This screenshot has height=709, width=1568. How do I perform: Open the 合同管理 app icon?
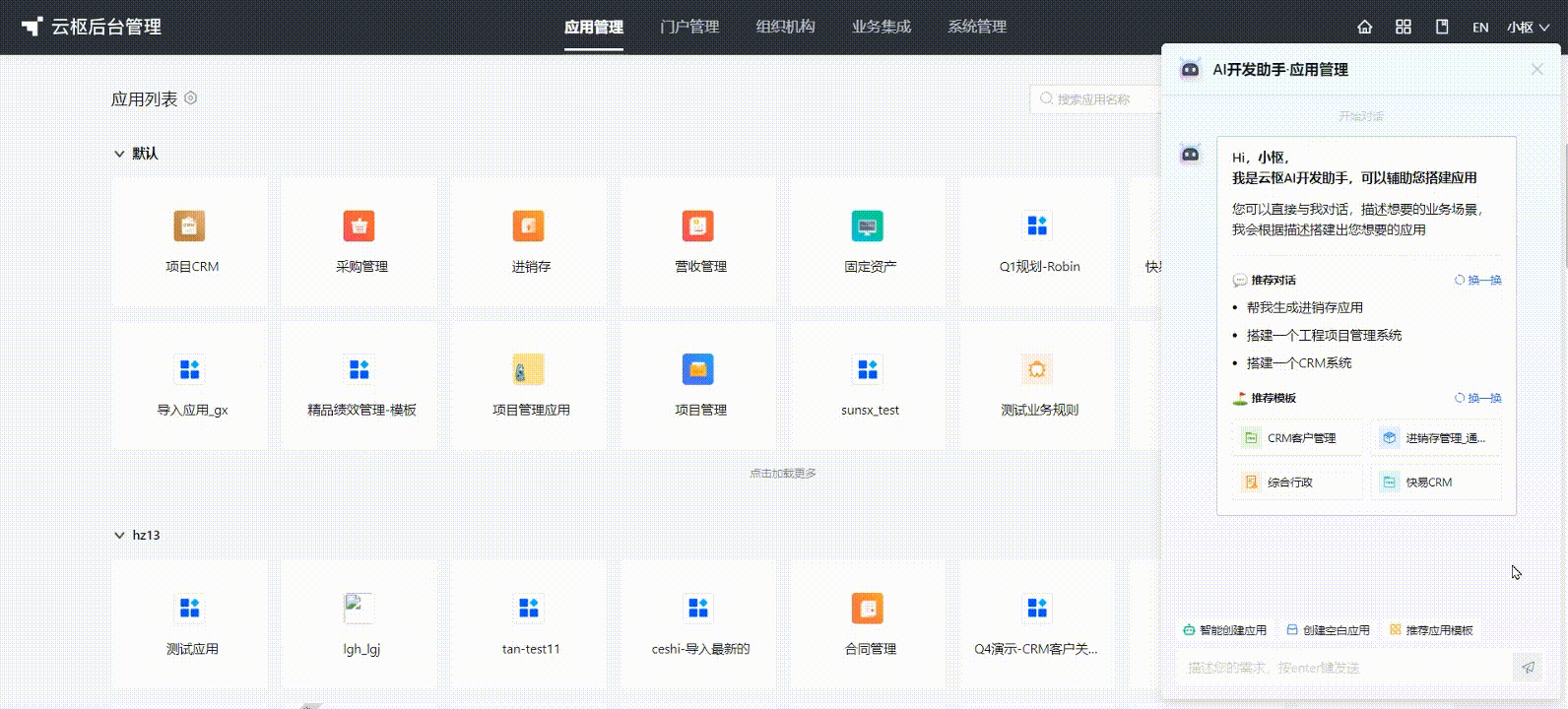coord(868,609)
